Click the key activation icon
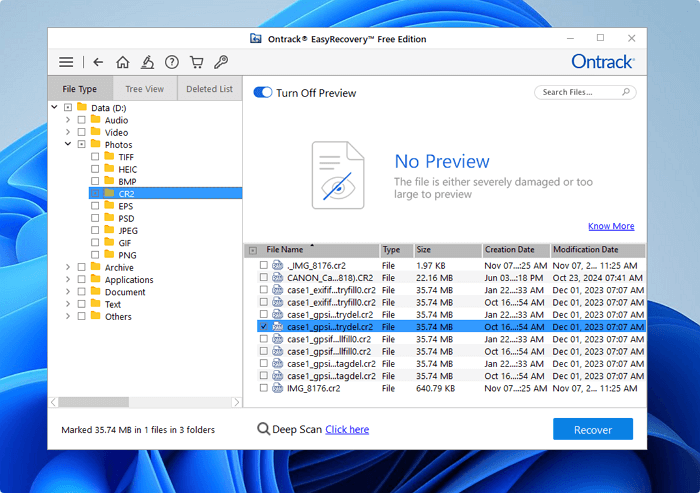The height and width of the screenshot is (493, 700). [221, 62]
